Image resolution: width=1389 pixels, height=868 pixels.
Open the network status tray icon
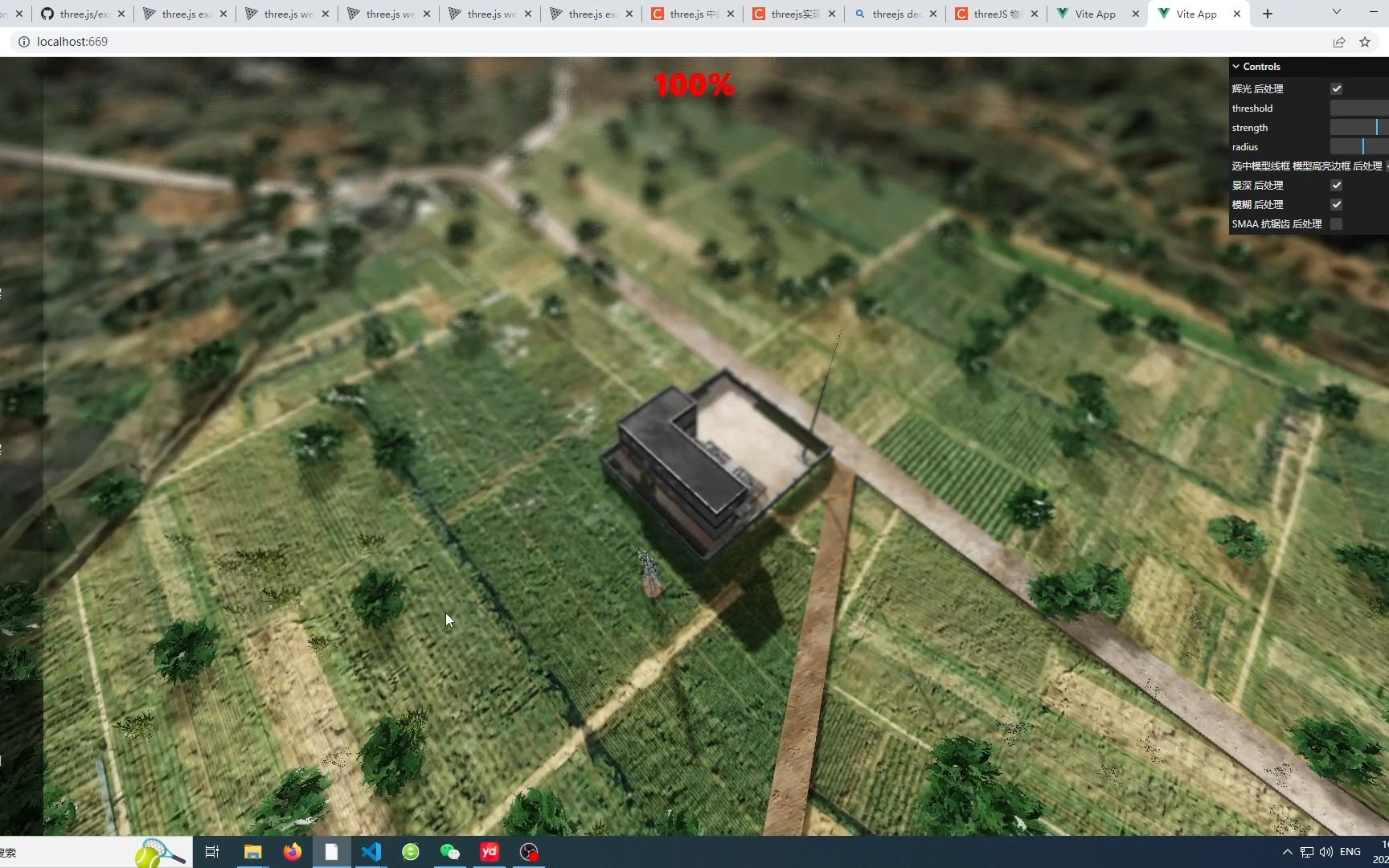pos(1307,852)
